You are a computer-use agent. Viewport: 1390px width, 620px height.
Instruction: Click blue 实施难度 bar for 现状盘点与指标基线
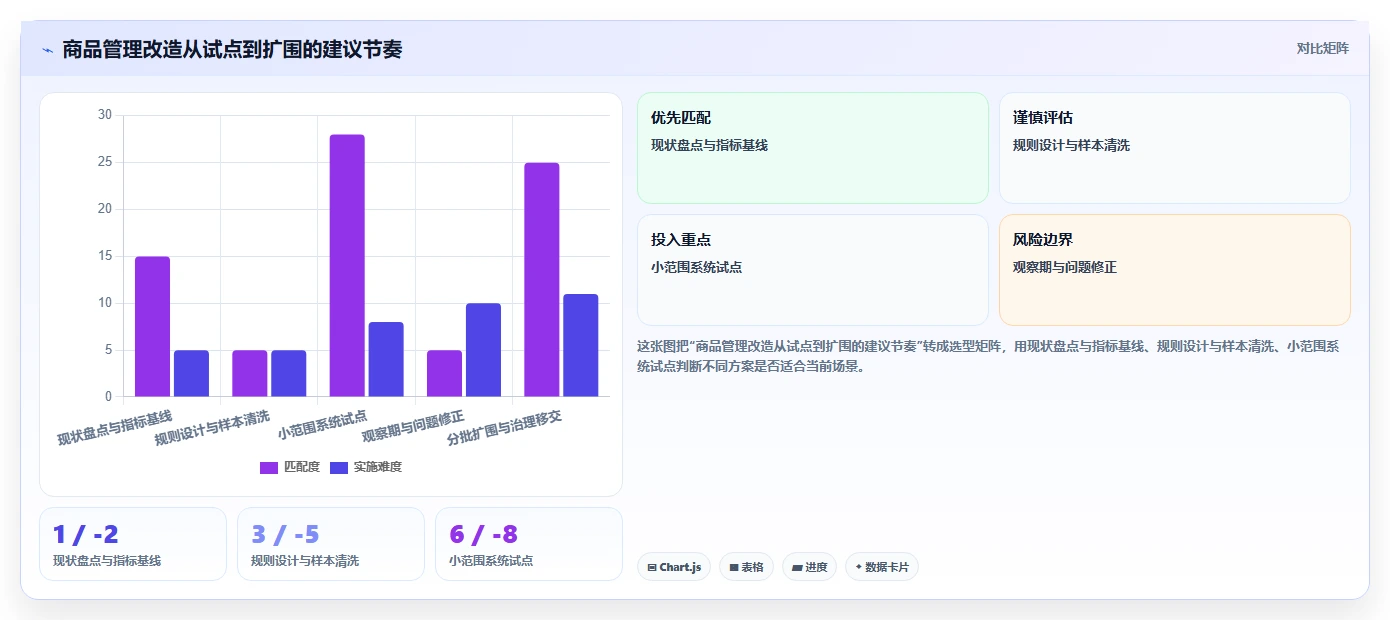(191, 374)
